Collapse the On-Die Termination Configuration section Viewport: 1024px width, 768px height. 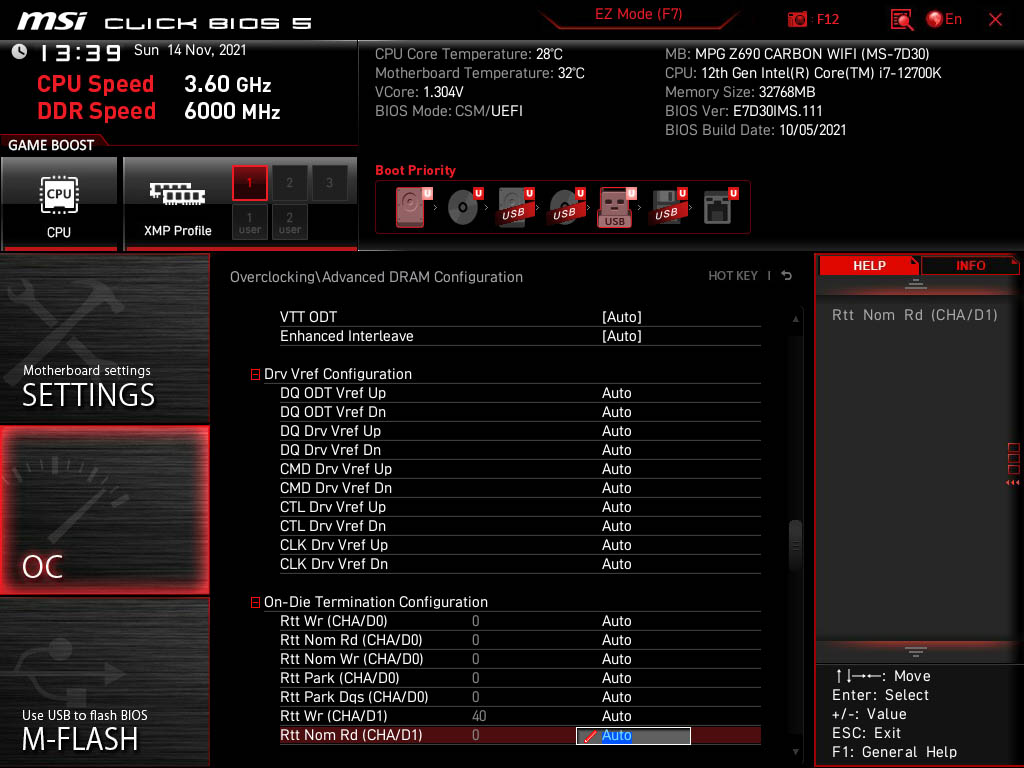click(255, 602)
